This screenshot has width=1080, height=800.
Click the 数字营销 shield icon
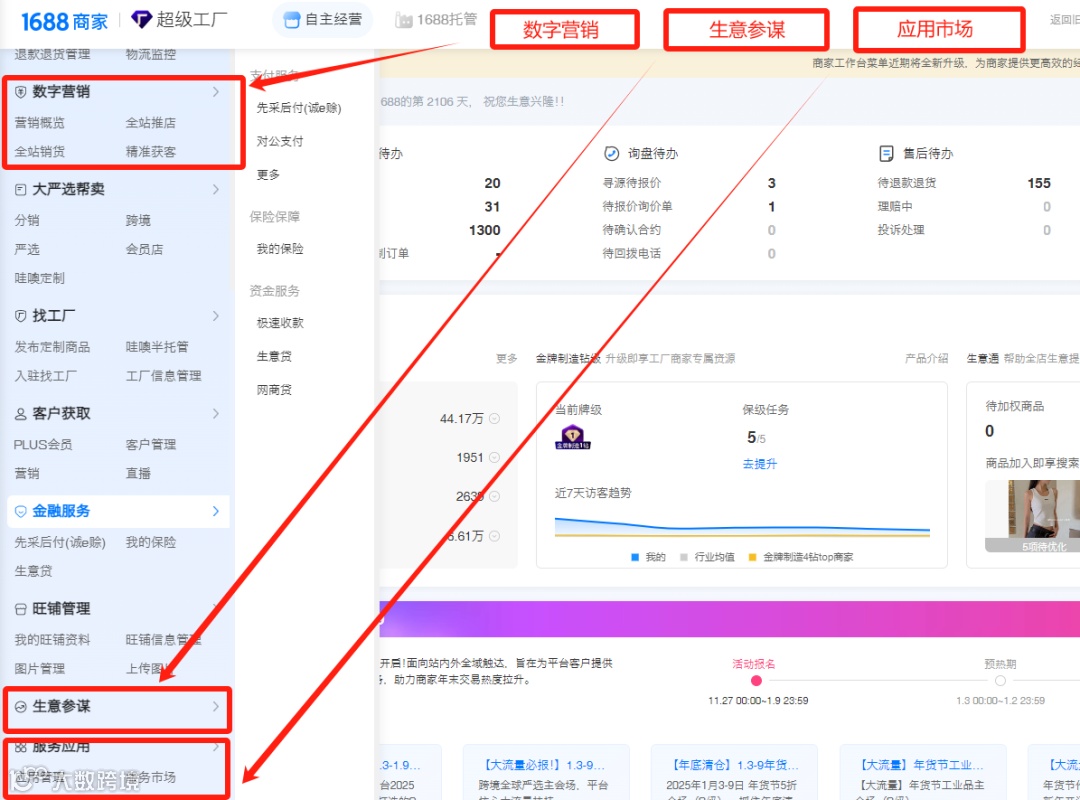21,92
